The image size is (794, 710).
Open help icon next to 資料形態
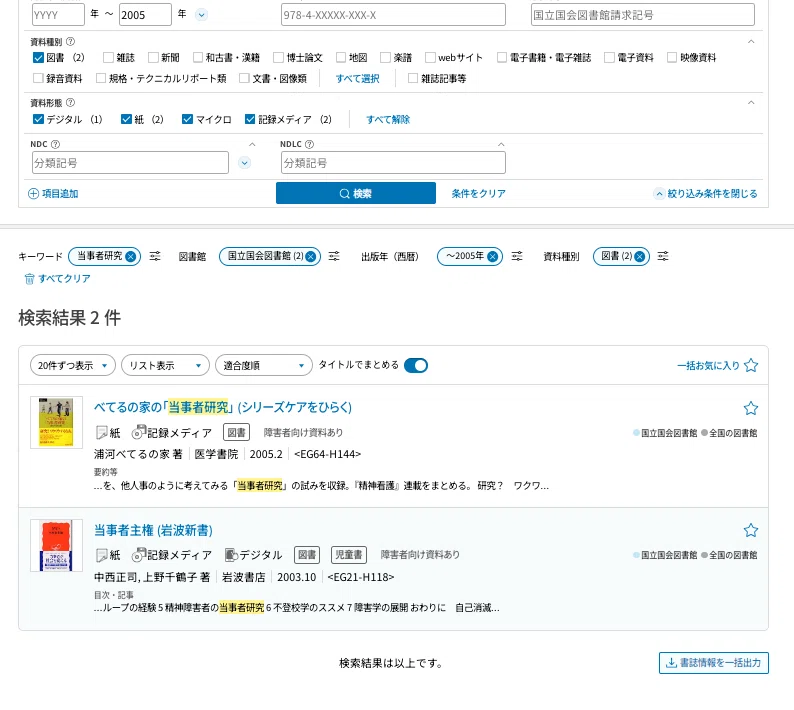pyautogui.click(x=70, y=103)
